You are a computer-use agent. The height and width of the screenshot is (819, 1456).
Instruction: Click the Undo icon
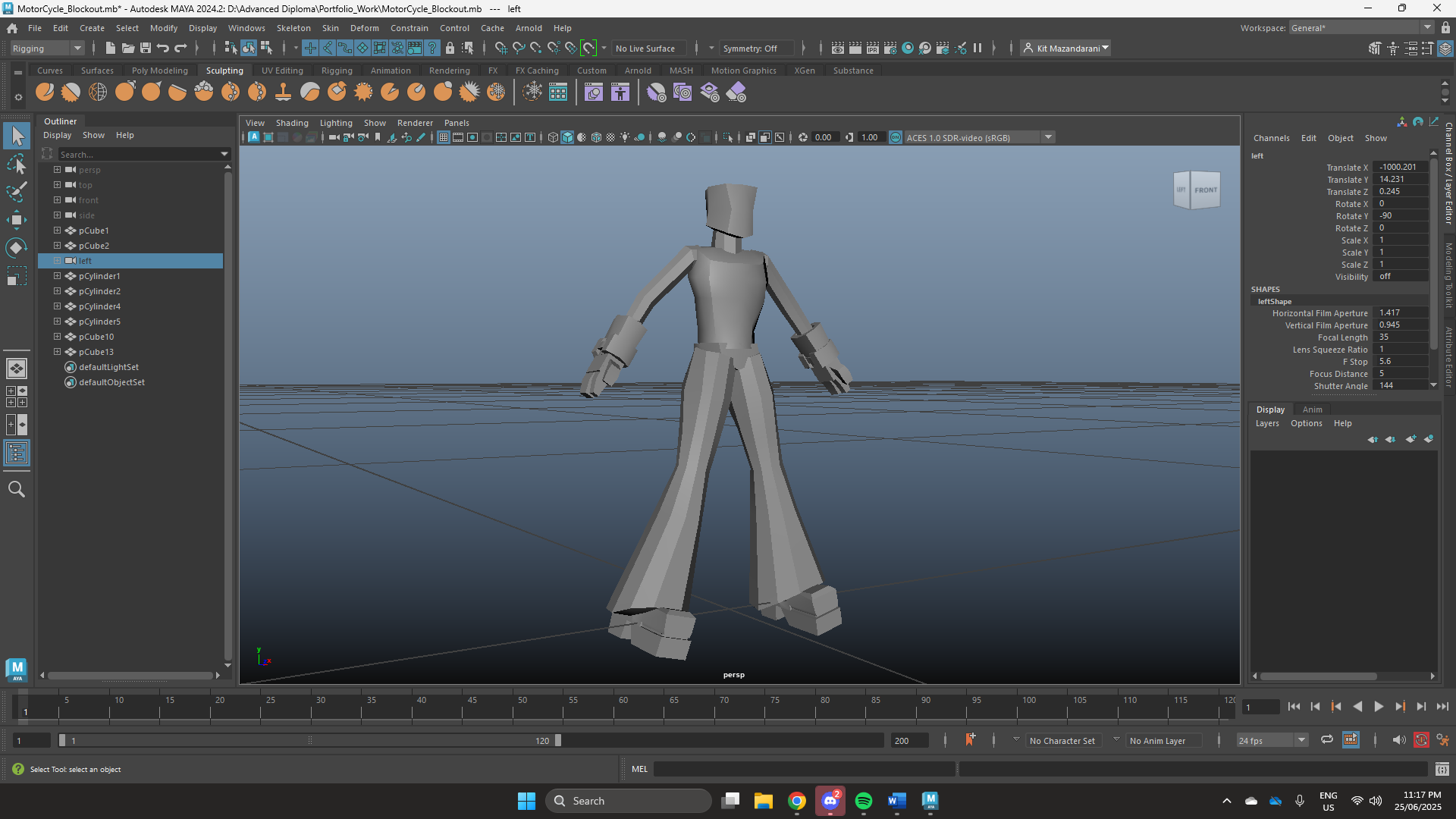pos(163,48)
